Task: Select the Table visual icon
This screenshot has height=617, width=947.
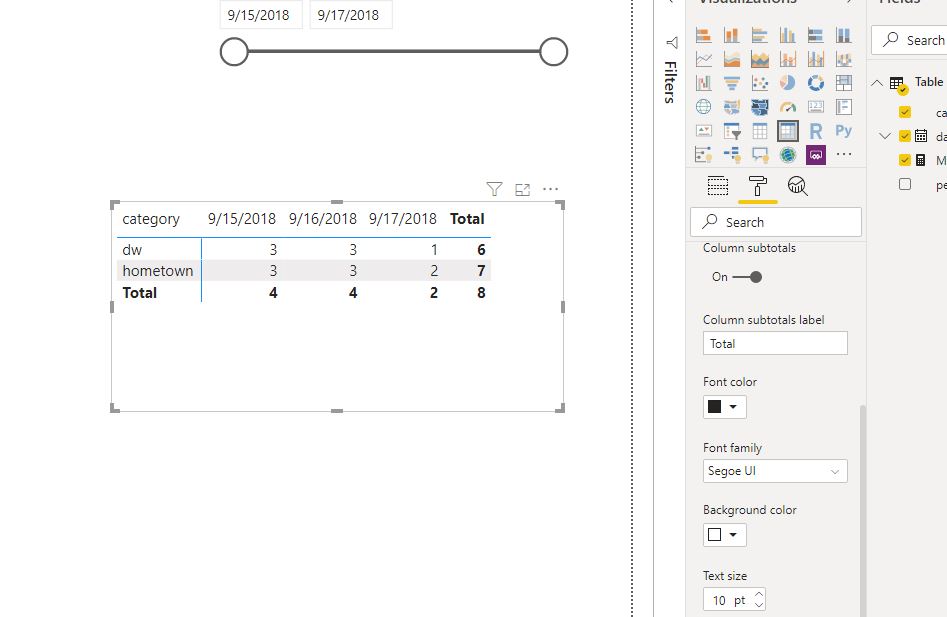Action: [x=760, y=131]
